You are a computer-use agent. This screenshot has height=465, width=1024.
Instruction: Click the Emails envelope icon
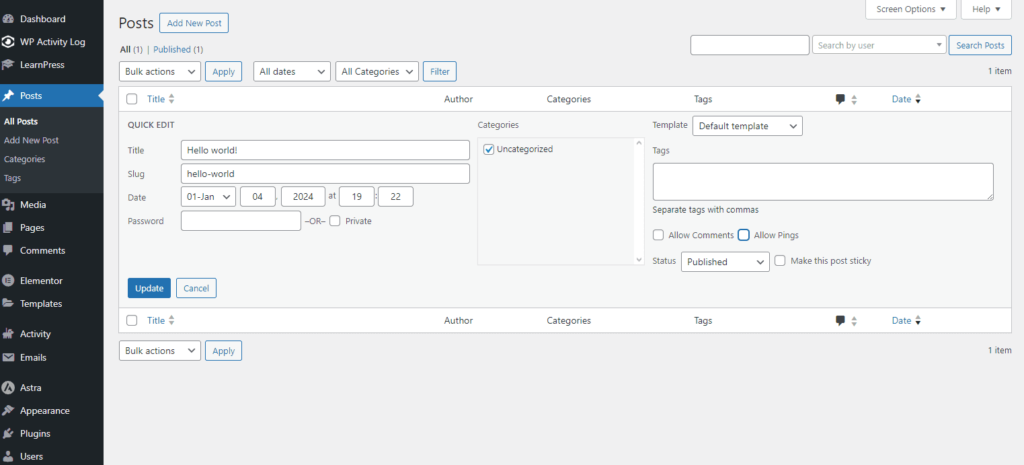(x=9, y=357)
